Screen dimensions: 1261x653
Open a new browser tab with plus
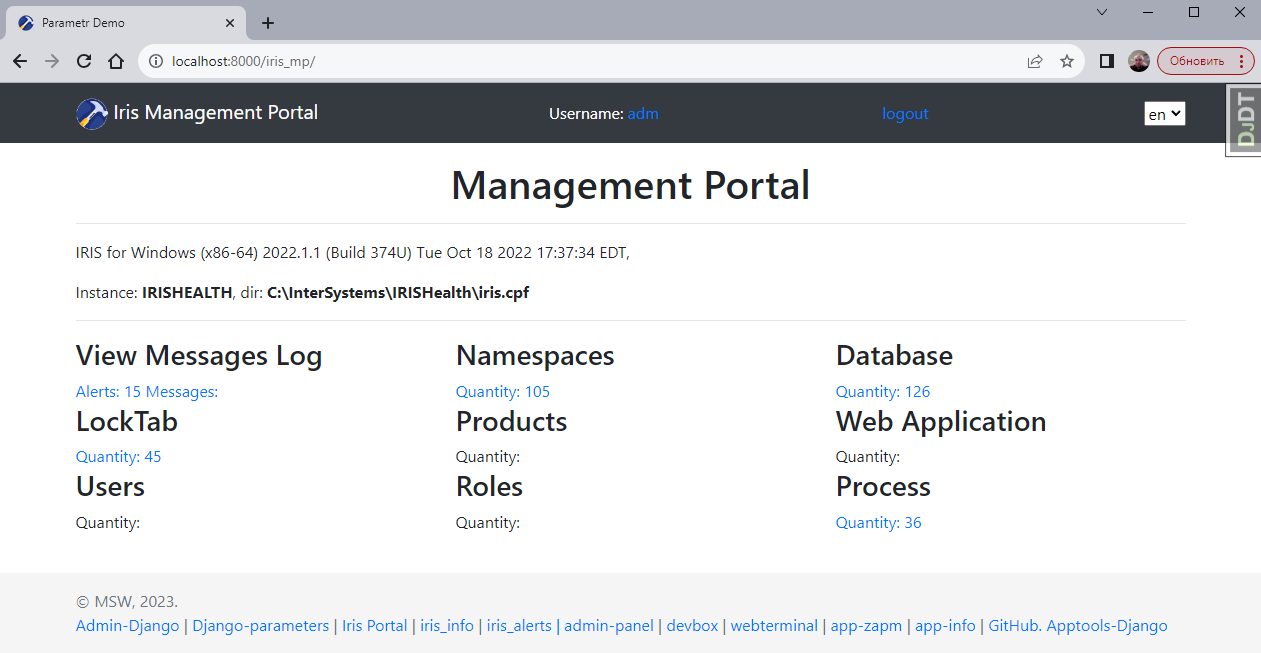pos(268,23)
